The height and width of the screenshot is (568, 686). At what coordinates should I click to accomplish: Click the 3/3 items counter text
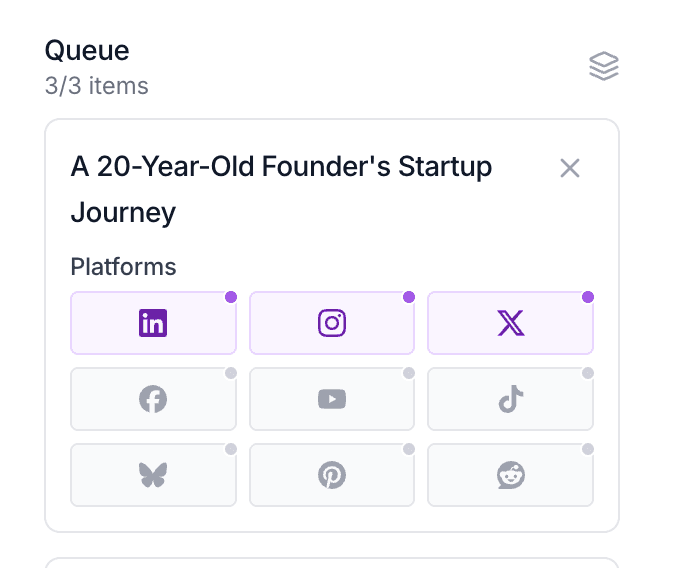[x=97, y=86]
